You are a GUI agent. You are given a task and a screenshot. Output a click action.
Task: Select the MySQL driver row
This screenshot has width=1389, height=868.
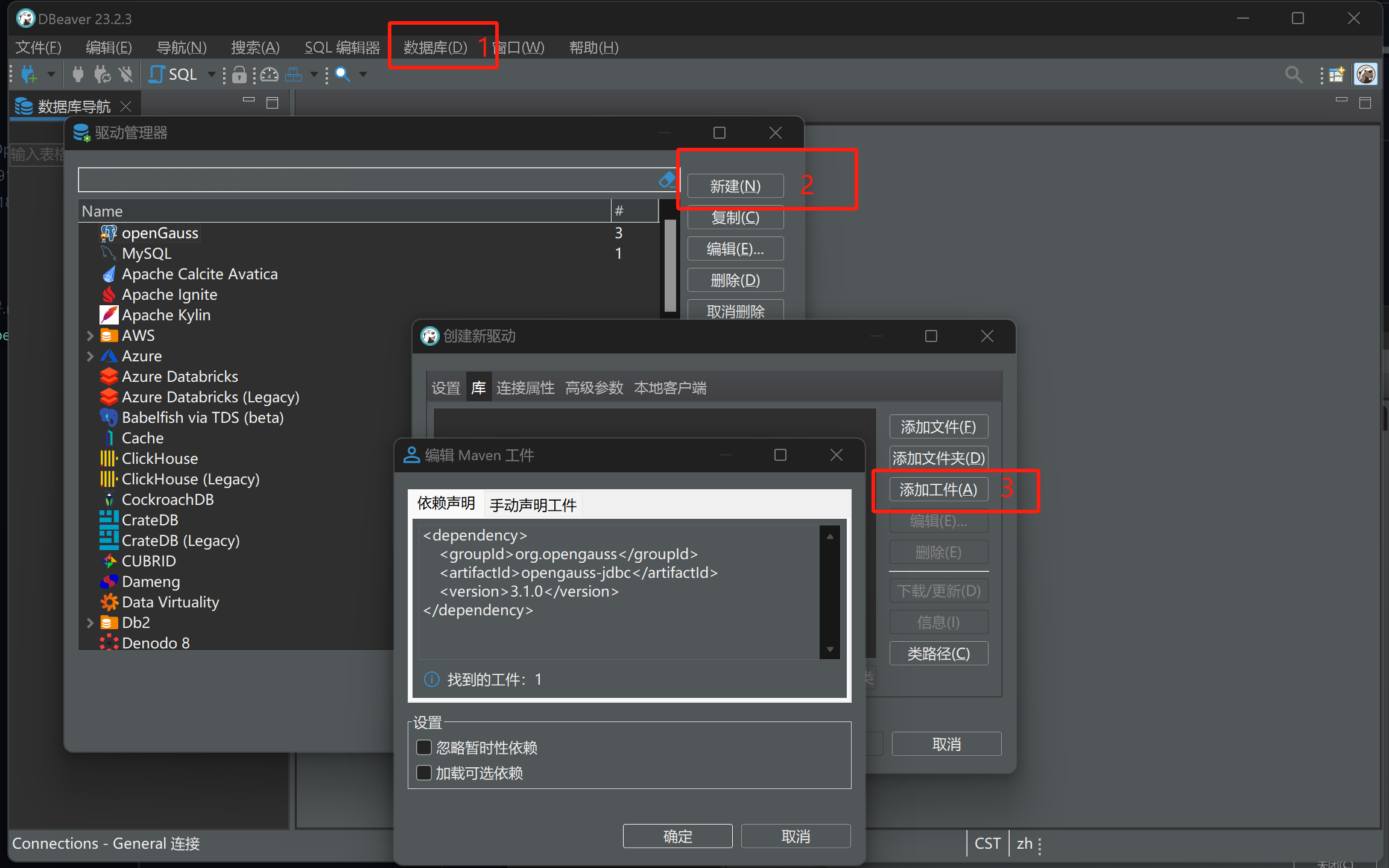coord(368,253)
